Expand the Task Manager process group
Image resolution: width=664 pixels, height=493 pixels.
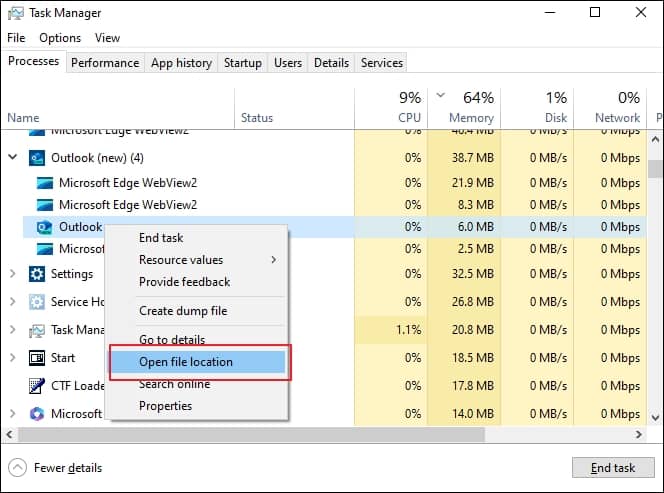coord(13,330)
